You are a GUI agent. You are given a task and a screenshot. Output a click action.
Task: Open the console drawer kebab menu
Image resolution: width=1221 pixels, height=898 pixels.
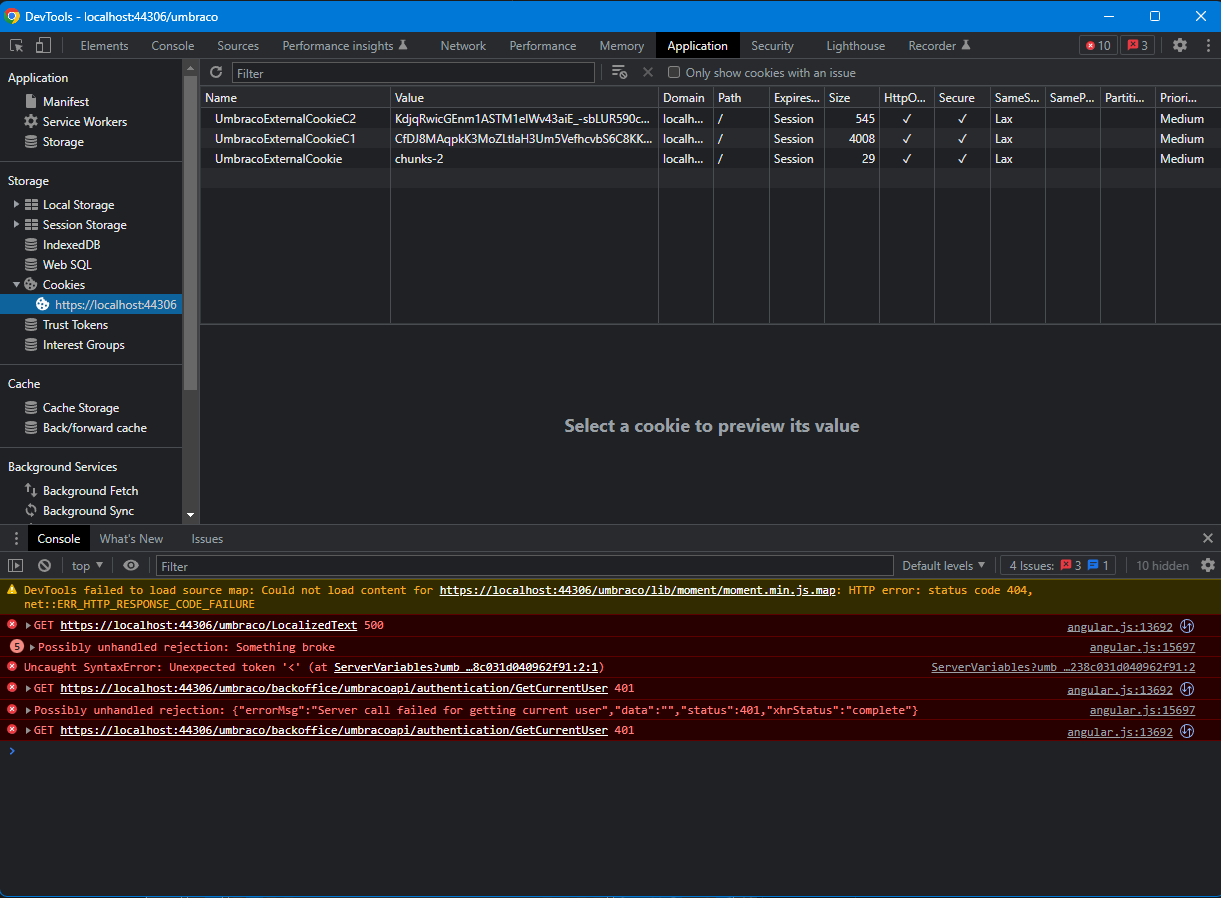point(15,538)
